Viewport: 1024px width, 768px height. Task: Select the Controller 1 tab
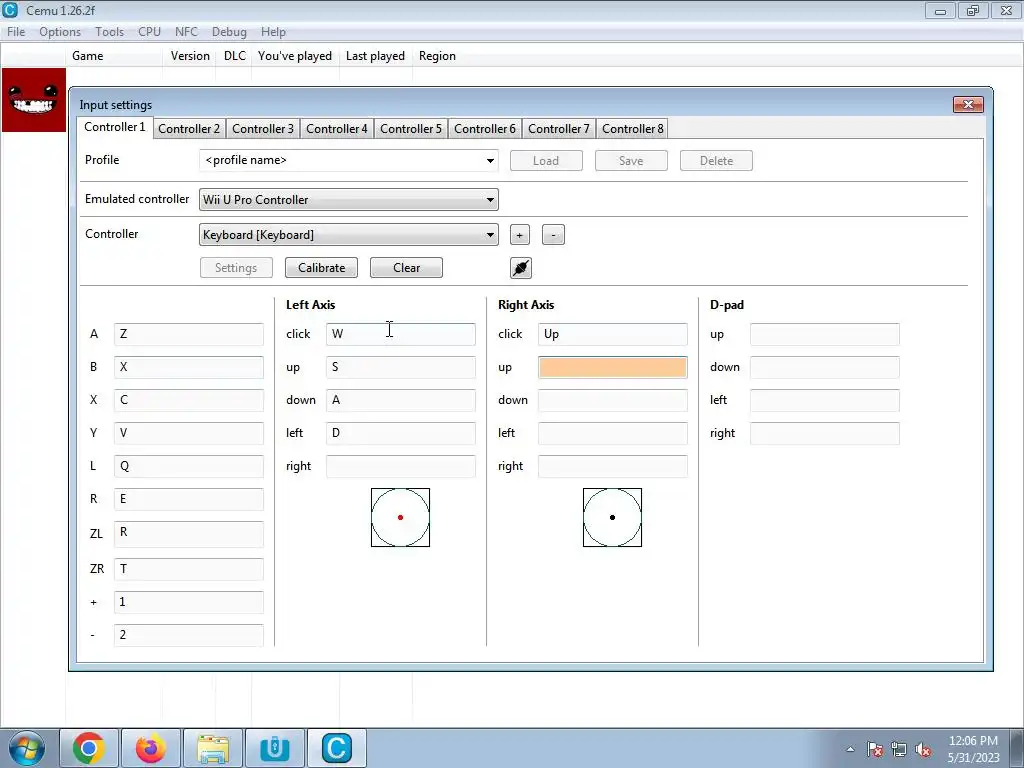(x=114, y=127)
